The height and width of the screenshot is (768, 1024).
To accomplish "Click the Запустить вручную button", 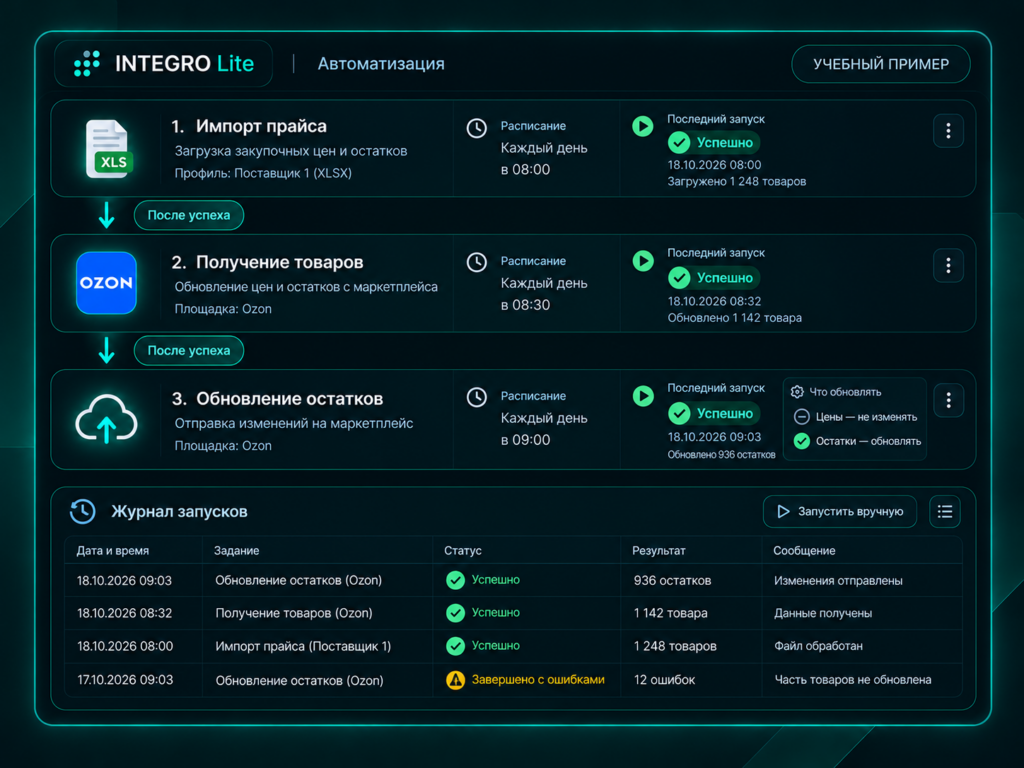I will 840,511.
